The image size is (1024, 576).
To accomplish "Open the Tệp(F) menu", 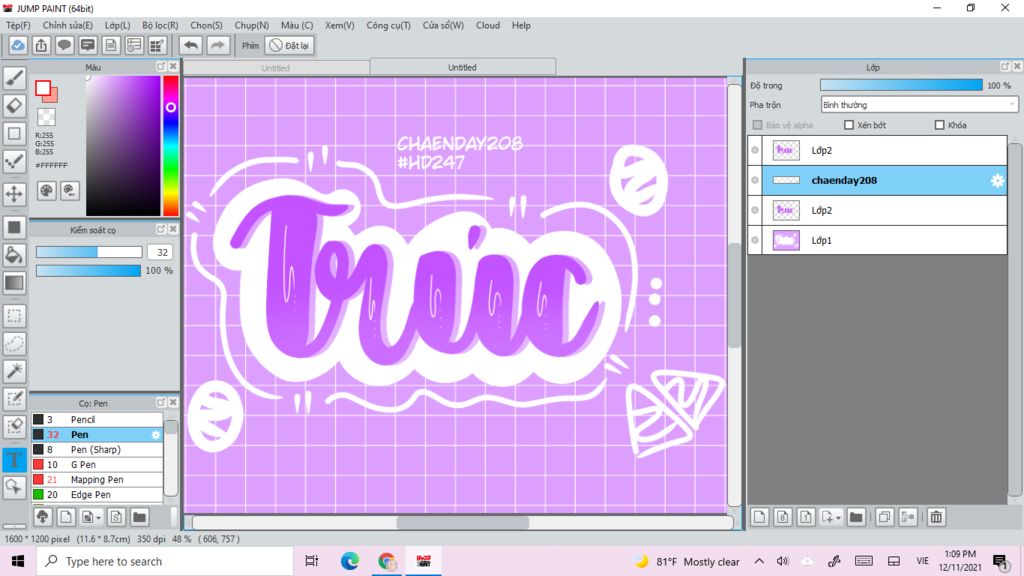I will pyautogui.click(x=18, y=25).
